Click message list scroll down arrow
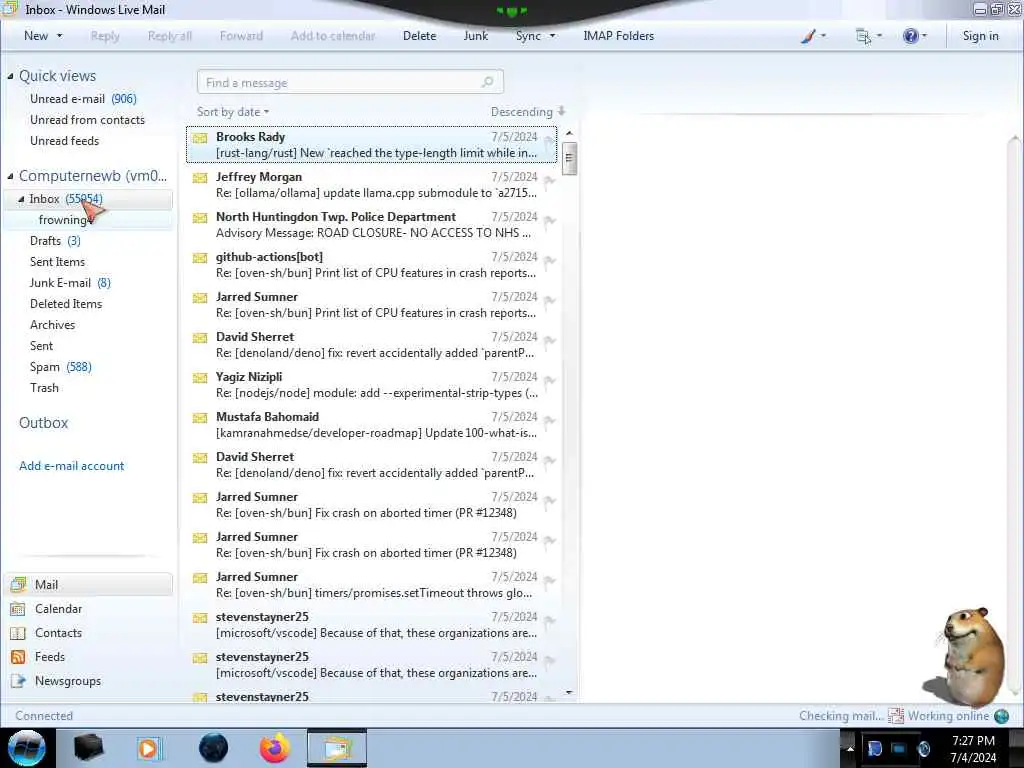This screenshot has width=1024, height=768. point(569,692)
